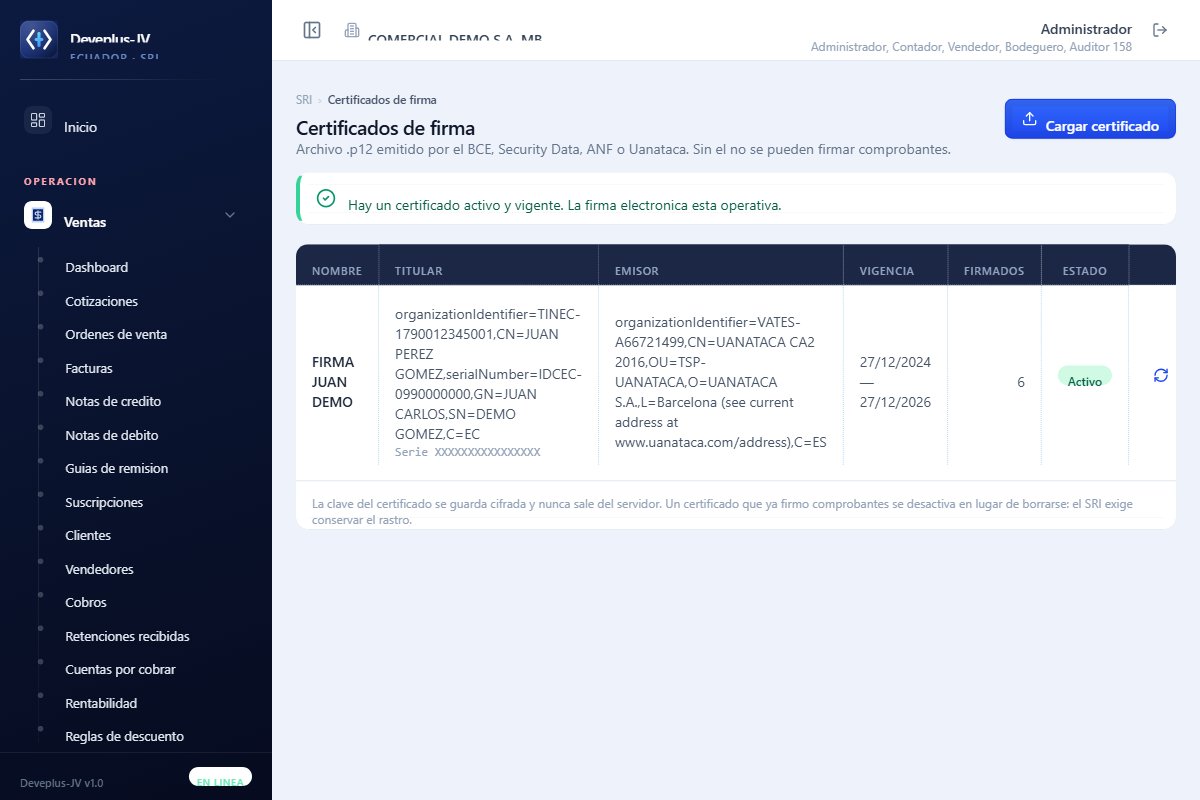Click the Inicio grid icon
The height and width of the screenshot is (800, 1200).
pos(38,120)
